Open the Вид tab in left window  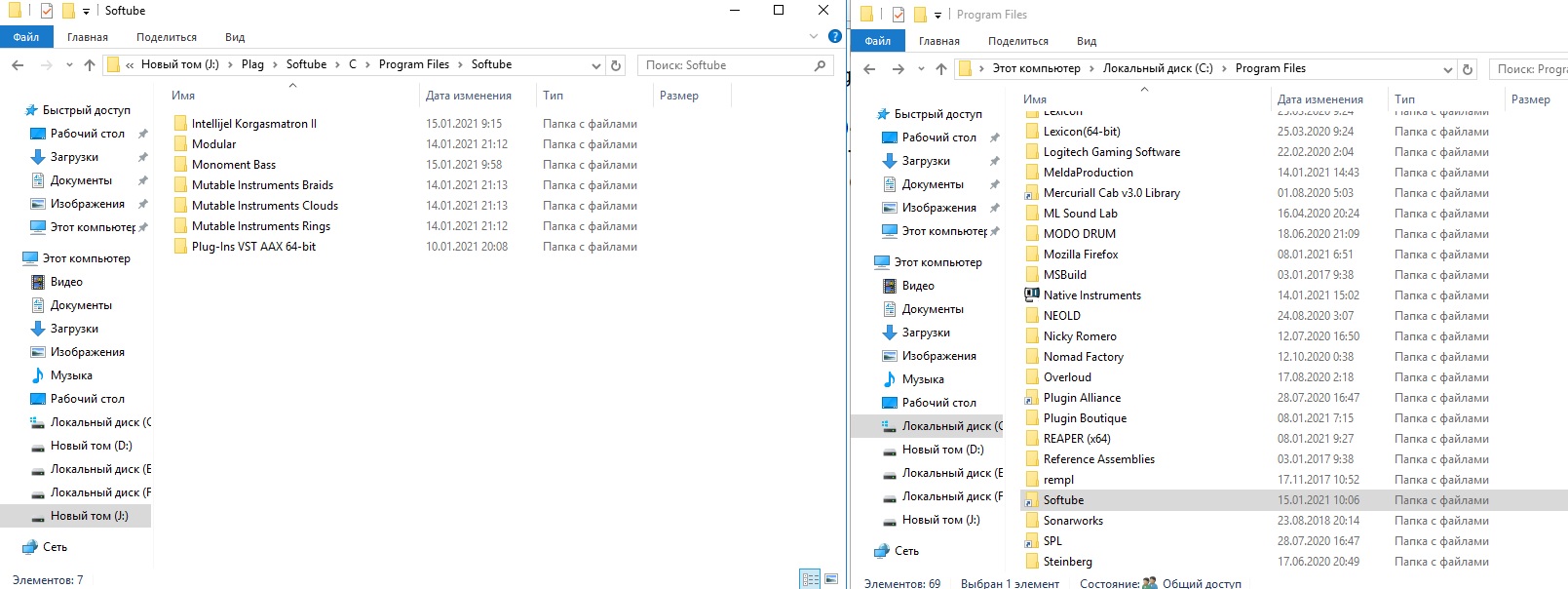tap(235, 37)
